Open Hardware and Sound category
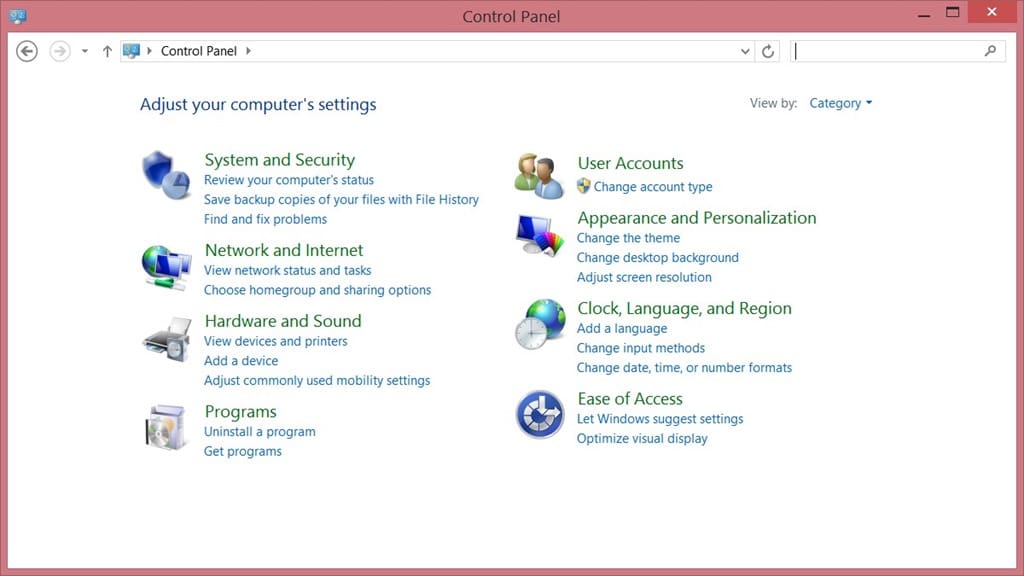 tap(283, 321)
